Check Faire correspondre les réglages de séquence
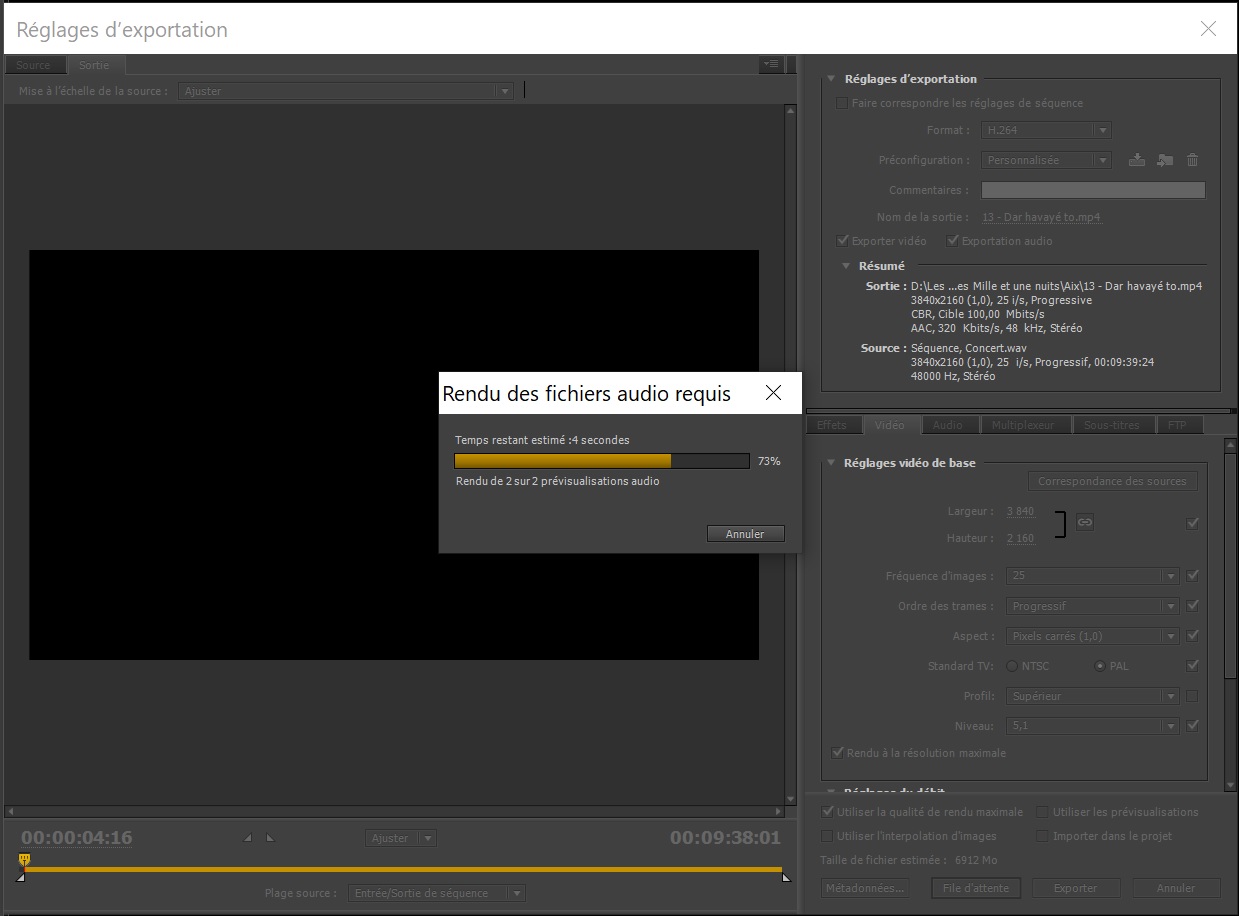 click(842, 103)
